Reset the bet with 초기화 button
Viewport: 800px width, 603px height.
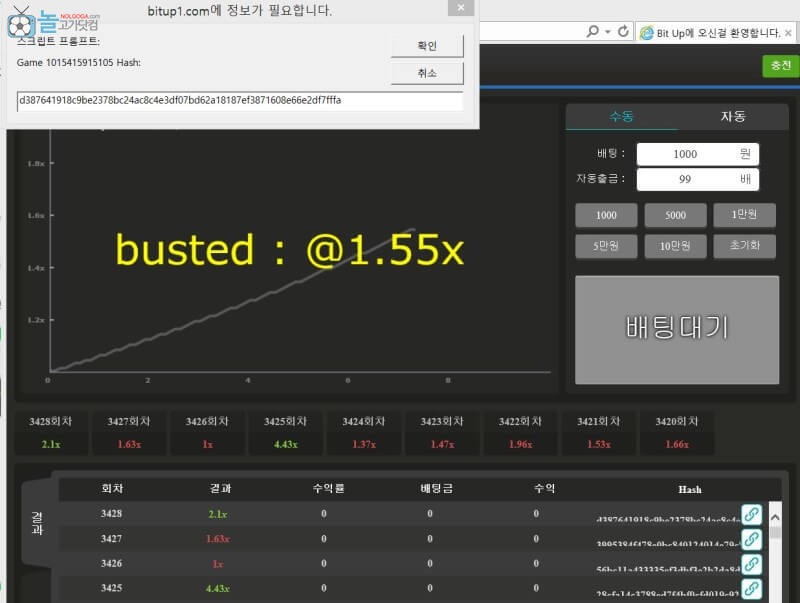pyautogui.click(x=745, y=247)
